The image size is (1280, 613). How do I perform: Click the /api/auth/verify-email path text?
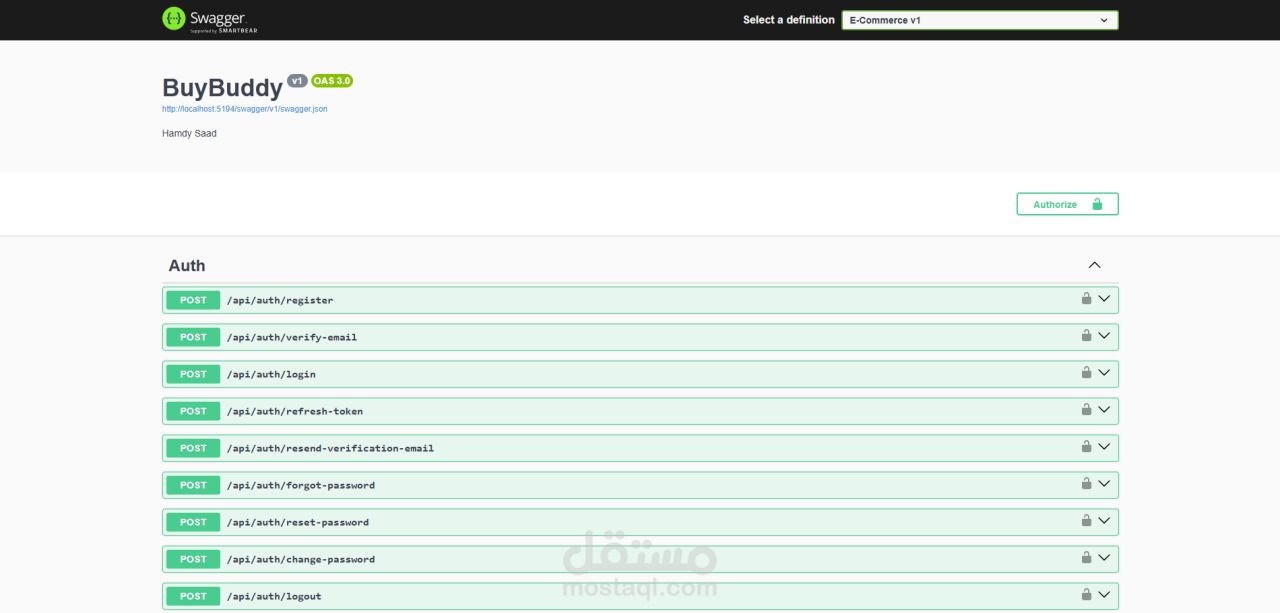coord(292,337)
